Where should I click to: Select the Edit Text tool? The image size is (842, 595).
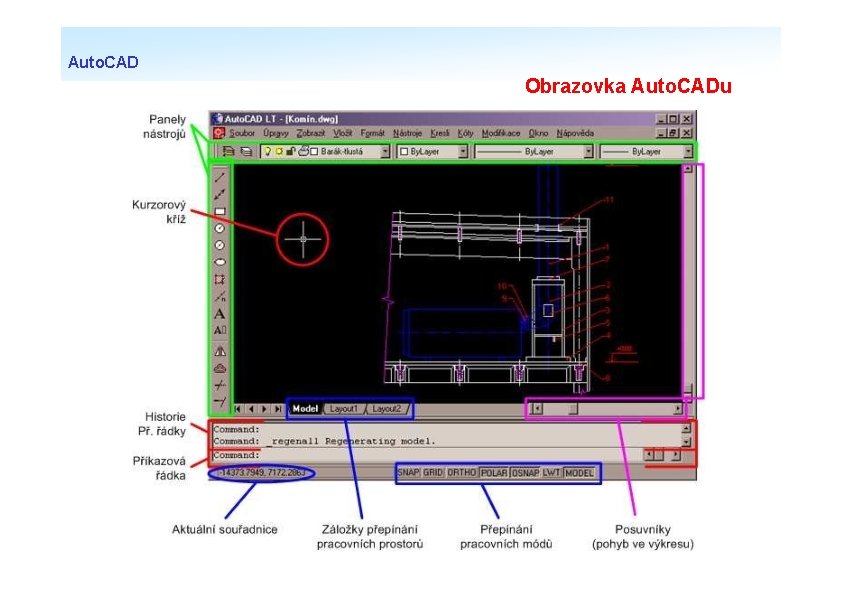click(x=220, y=330)
